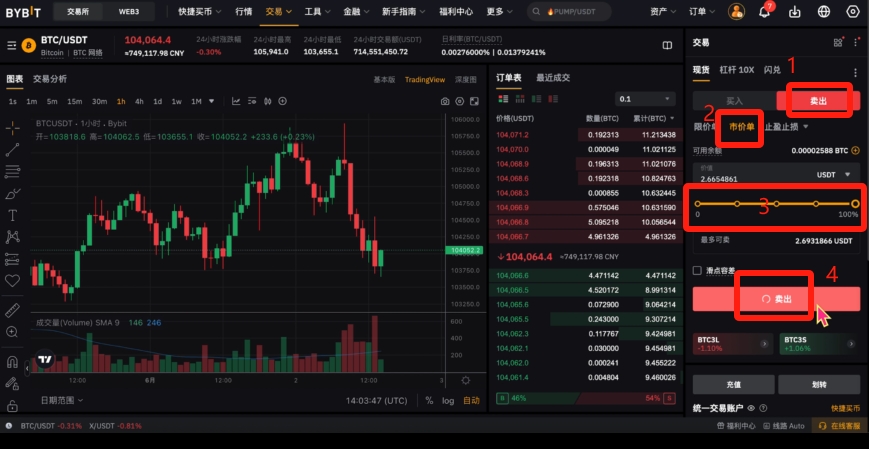Select the zoom in tool
Viewport: 869px width, 449px height.
12,331
